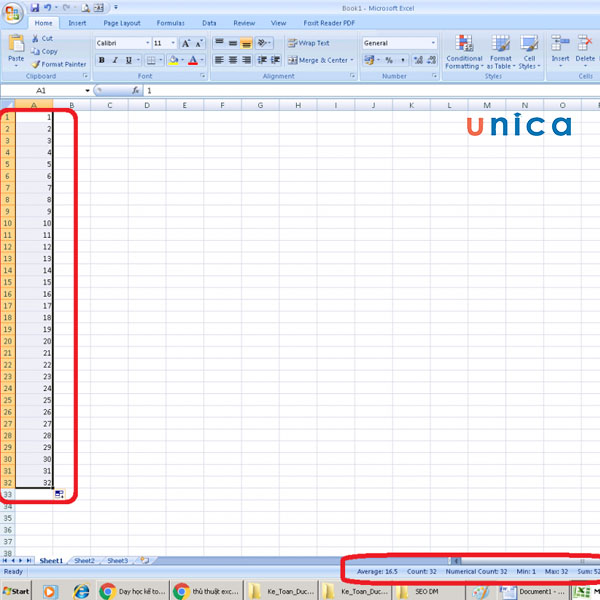Image resolution: width=600 pixels, height=600 pixels.
Task: Increase decimal places
Action: (x=418, y=60)
